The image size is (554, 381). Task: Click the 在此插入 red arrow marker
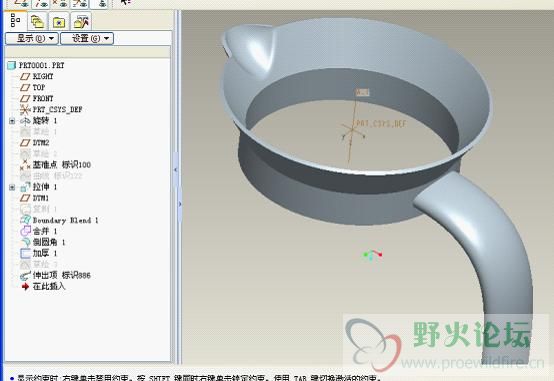click(25, 286)
